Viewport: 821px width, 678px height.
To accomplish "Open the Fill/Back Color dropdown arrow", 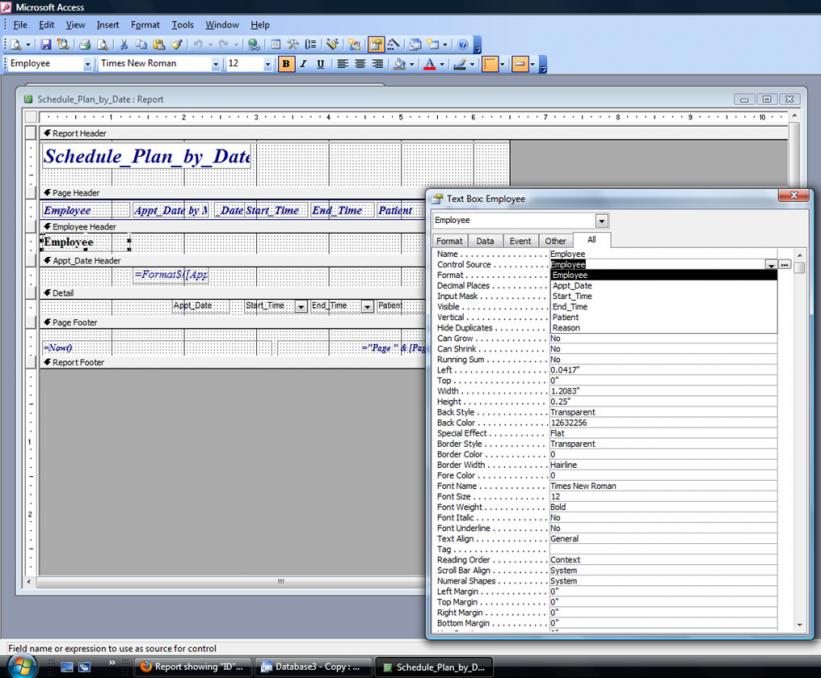I will pos(412,64).
